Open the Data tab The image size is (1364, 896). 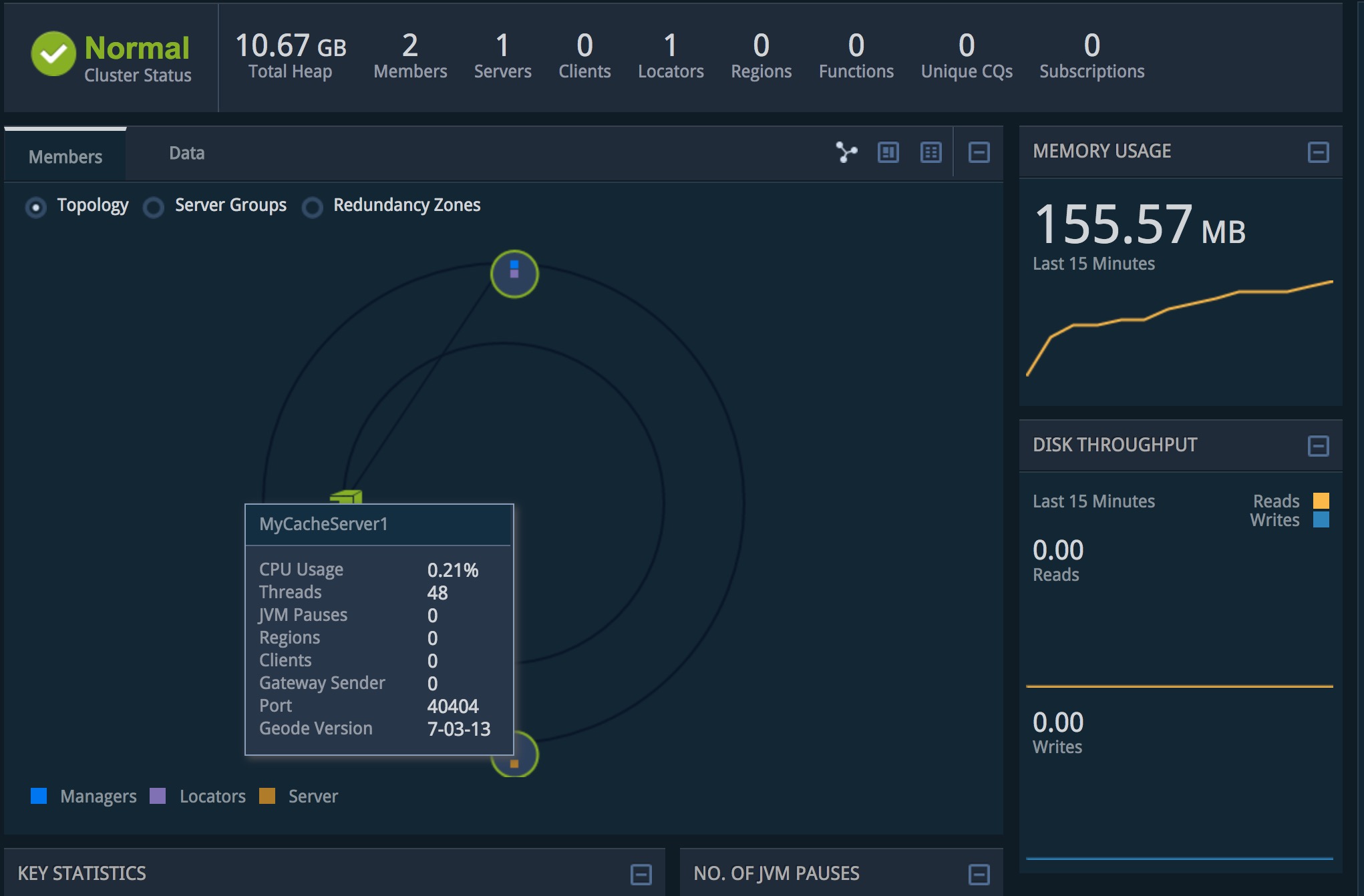(186, 154)
